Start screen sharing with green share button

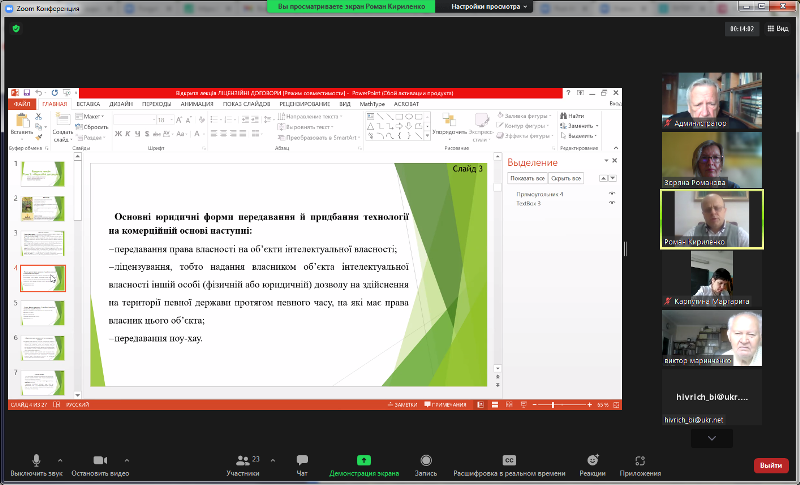click(x=364, y=460)
